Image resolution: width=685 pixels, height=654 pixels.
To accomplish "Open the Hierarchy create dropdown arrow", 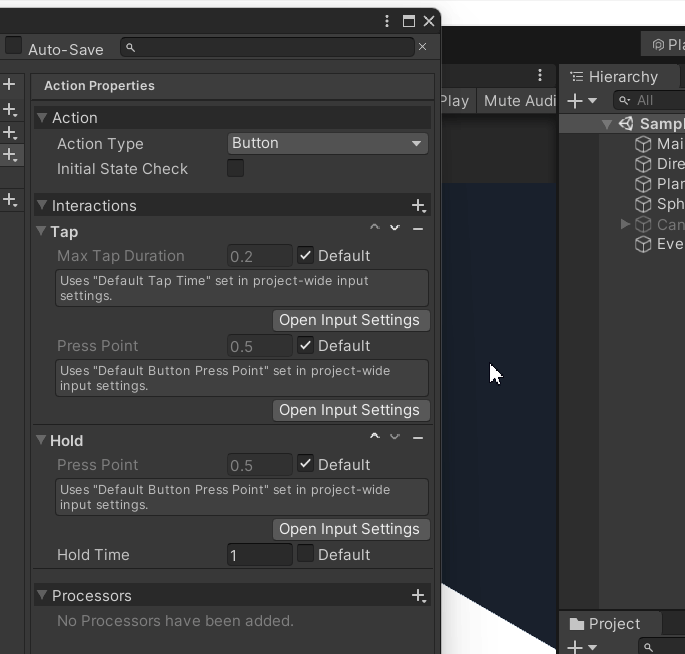I will coord(592,101).
